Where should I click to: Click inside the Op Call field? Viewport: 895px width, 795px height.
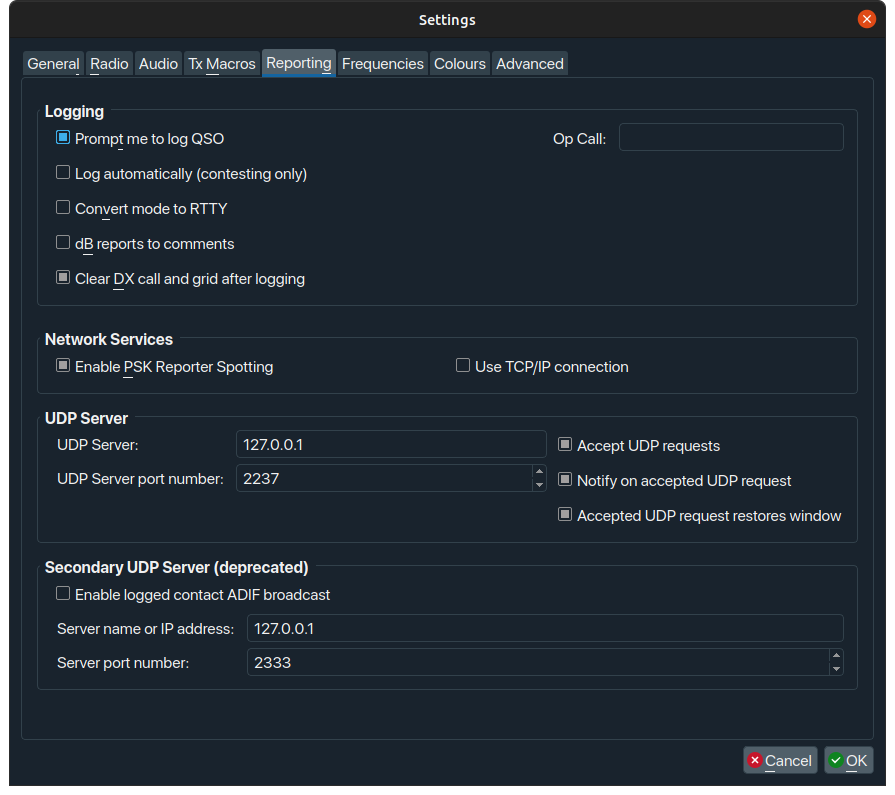coord(731,138)
